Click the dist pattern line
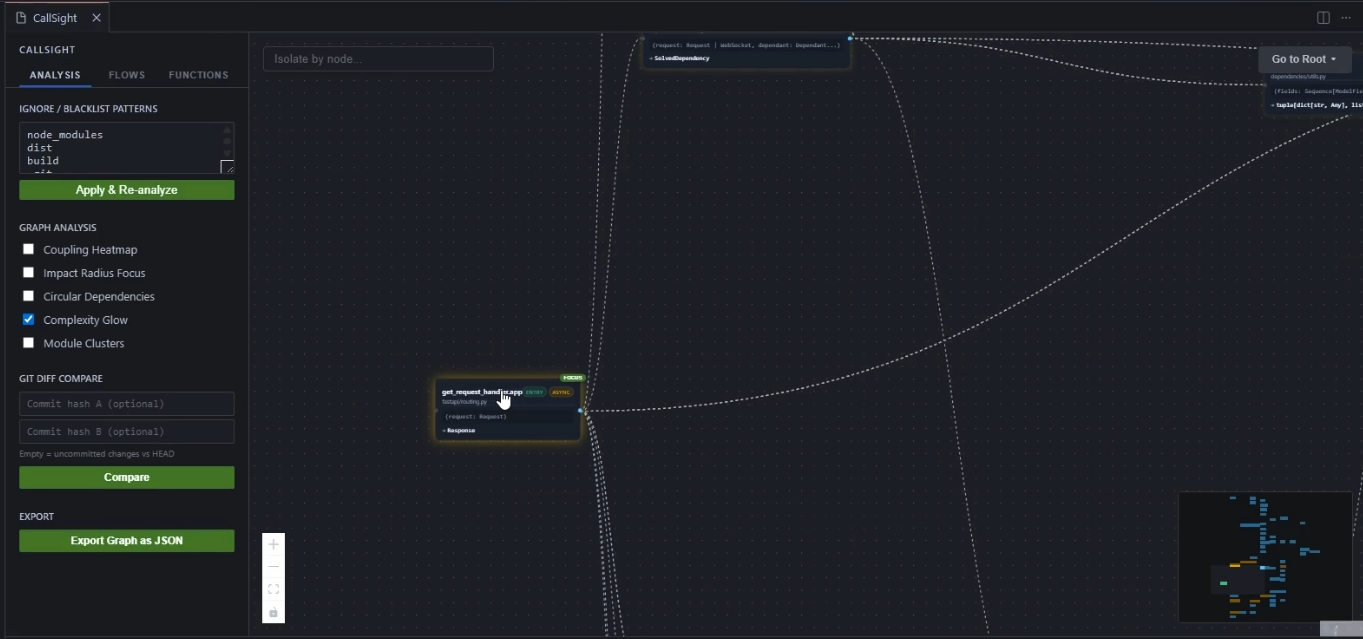This screenshot has width=1363, height=639. coord(40,148)
